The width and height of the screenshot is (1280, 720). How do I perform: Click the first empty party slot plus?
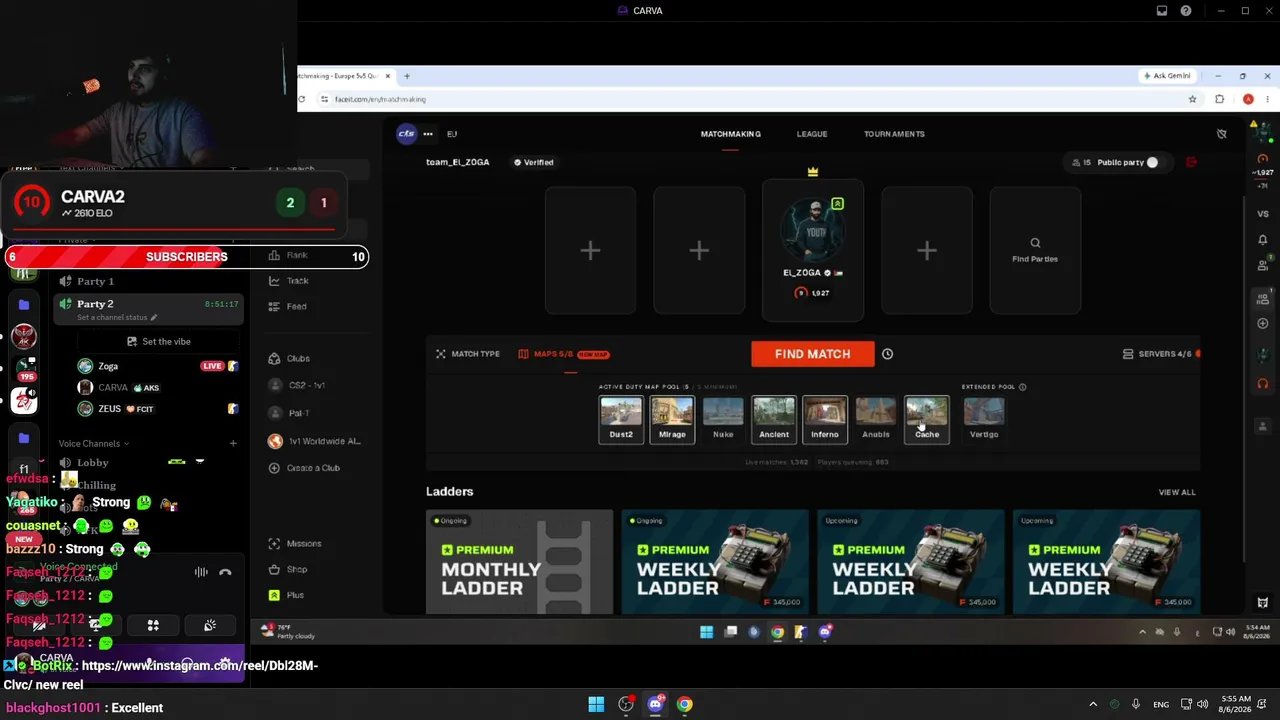pyautogui.click(x=590, y=250)
